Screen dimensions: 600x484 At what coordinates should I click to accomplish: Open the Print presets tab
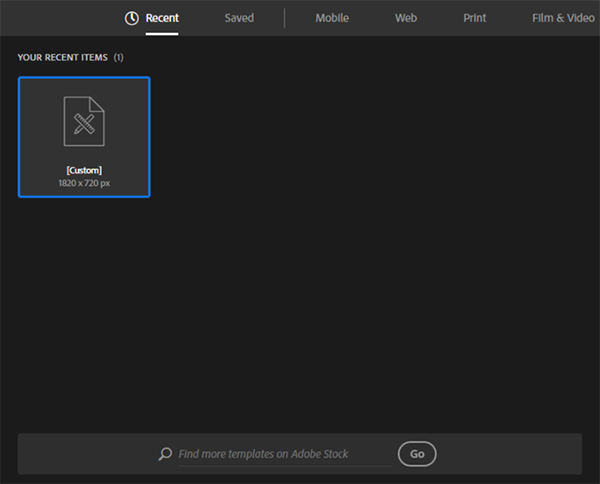tap(474, 18)
